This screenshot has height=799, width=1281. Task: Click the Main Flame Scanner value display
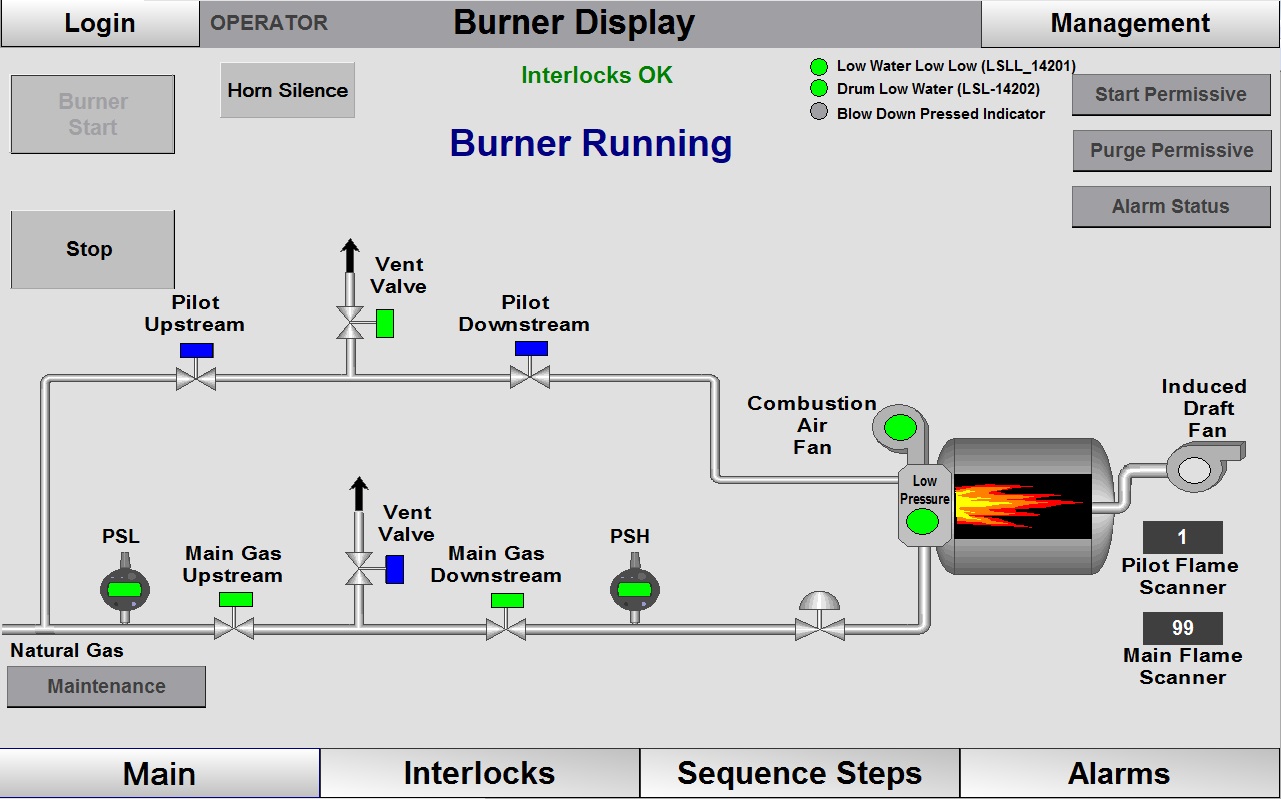[x=1184, y=628]
